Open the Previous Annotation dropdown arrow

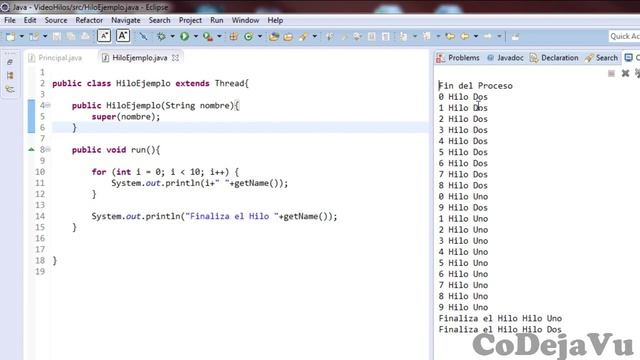(438, 37)
